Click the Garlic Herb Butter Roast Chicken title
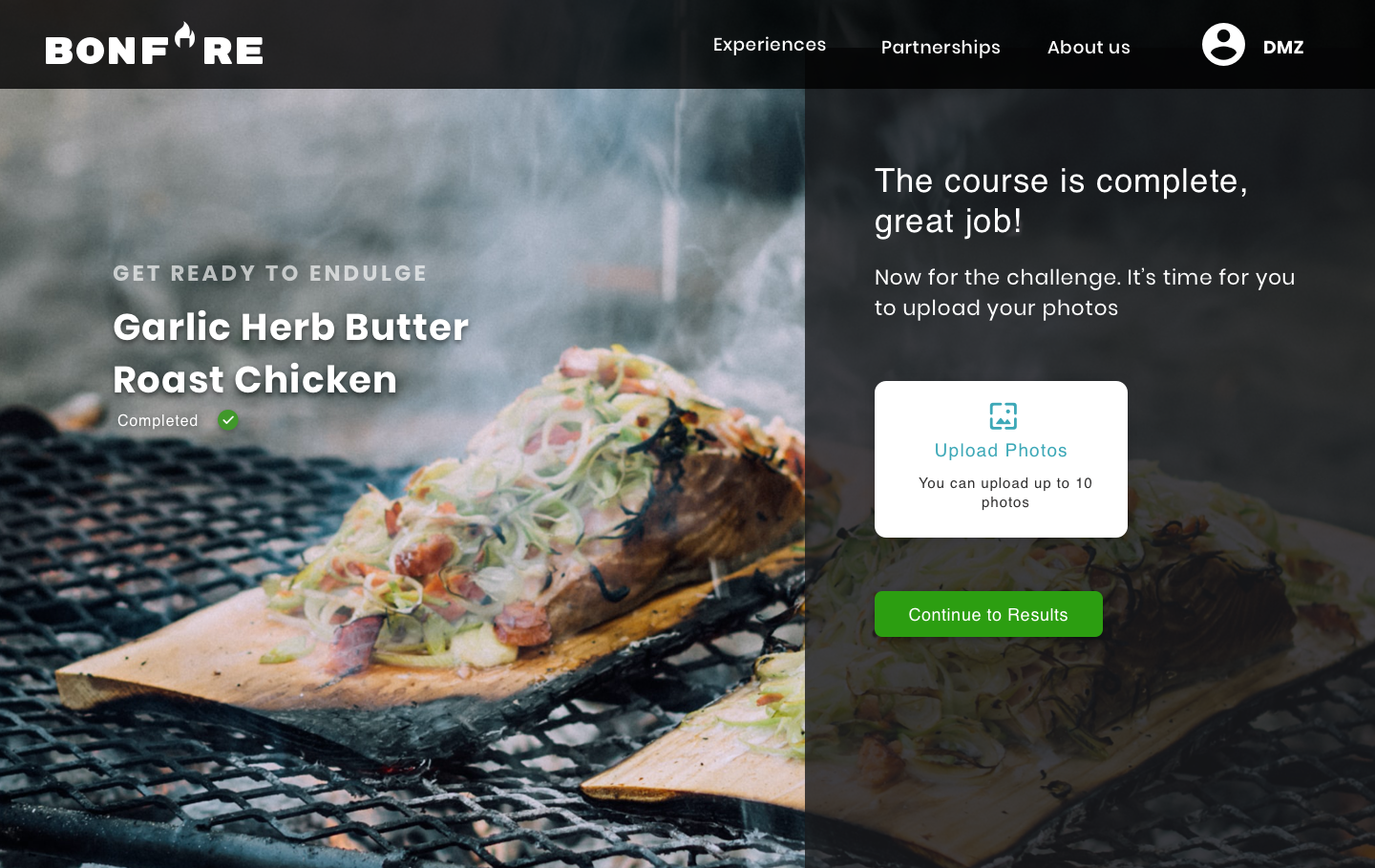The height and width of the screenshot is (868, 1375). coord(290,352)
